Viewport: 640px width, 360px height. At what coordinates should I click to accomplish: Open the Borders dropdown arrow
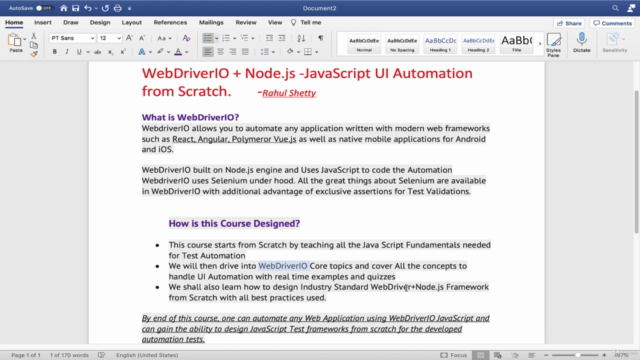[x=317, y=52]
